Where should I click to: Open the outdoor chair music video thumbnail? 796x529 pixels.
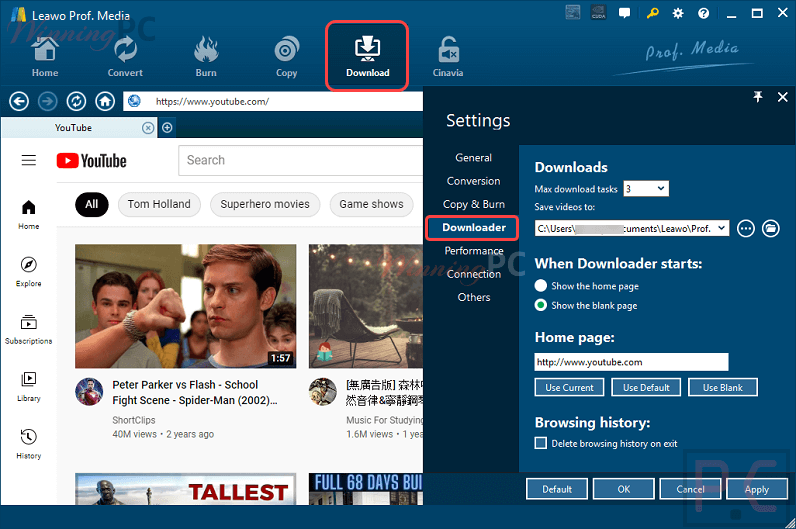pos(366,306)
